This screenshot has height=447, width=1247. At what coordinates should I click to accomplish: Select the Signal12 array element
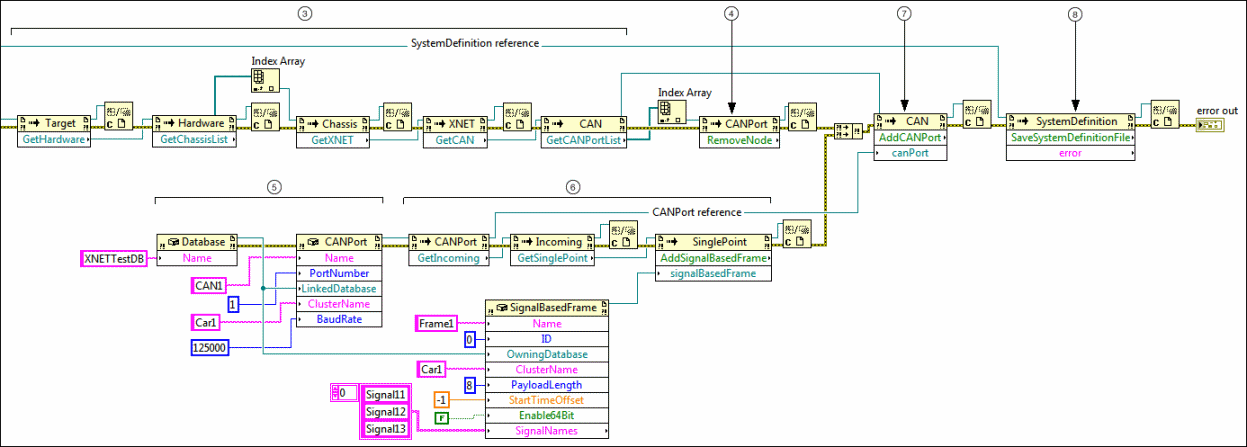point(385,411)
